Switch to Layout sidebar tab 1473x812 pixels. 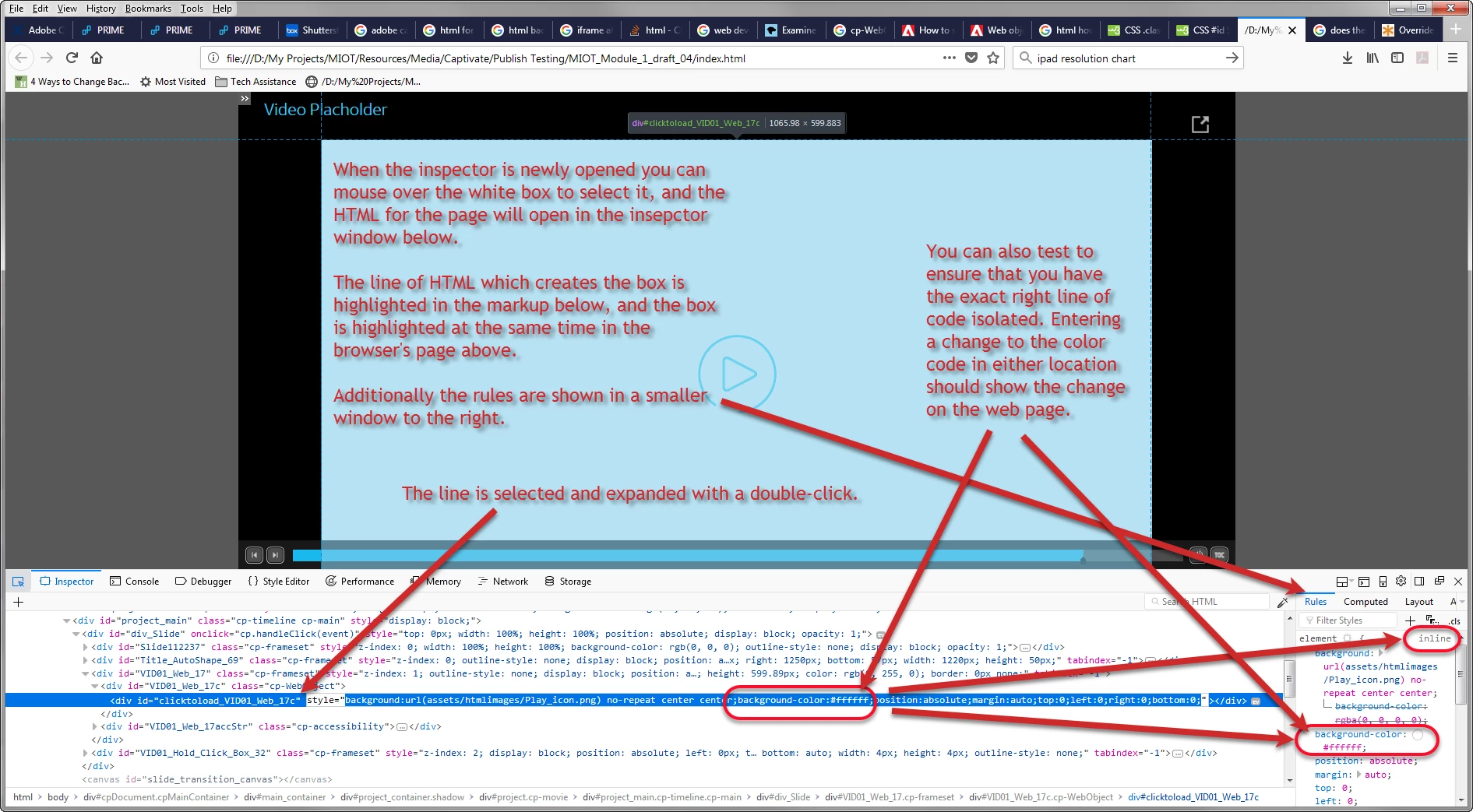(x=1418, y=602)
